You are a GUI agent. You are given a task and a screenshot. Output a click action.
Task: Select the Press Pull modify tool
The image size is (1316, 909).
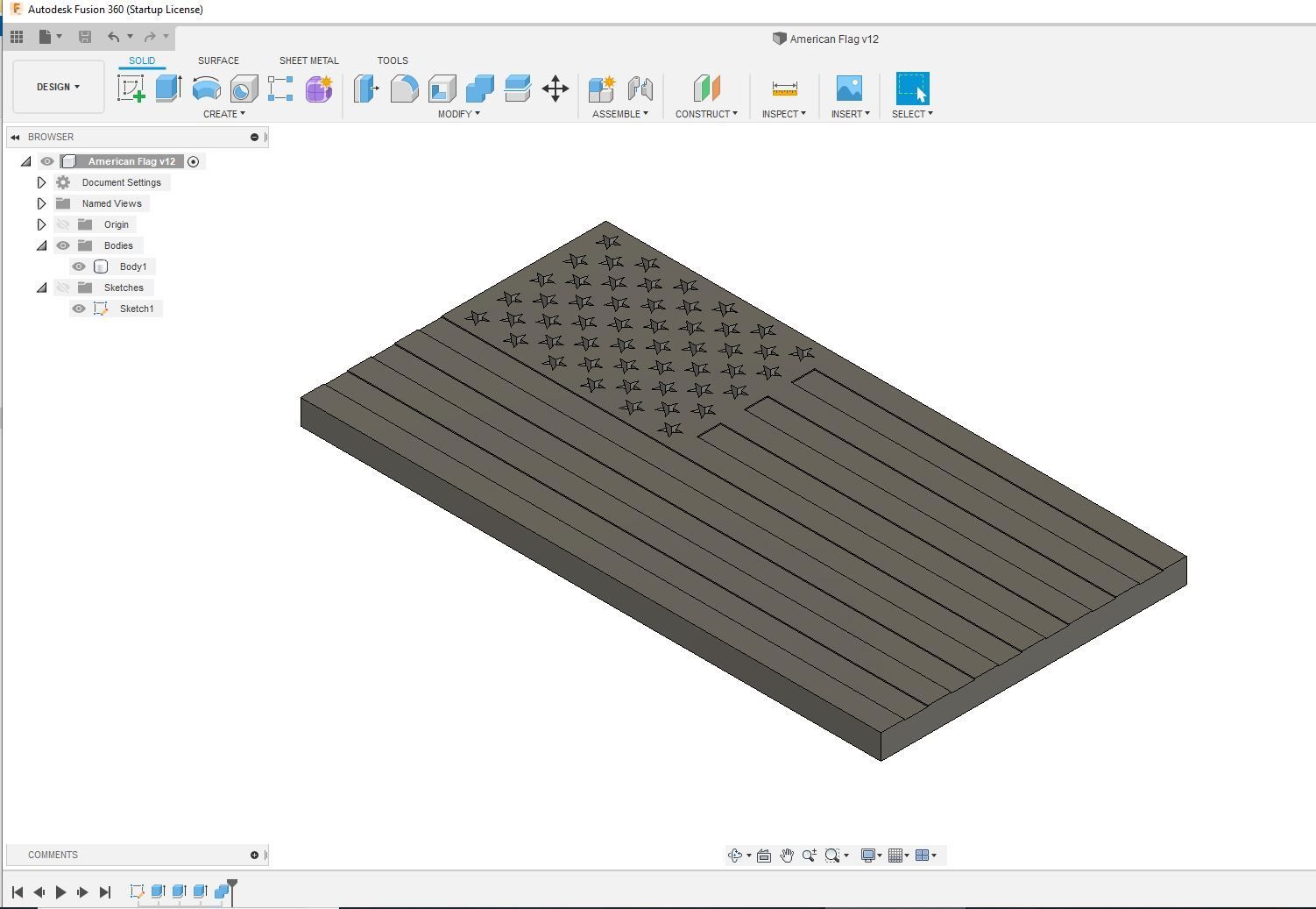point(364,89)
